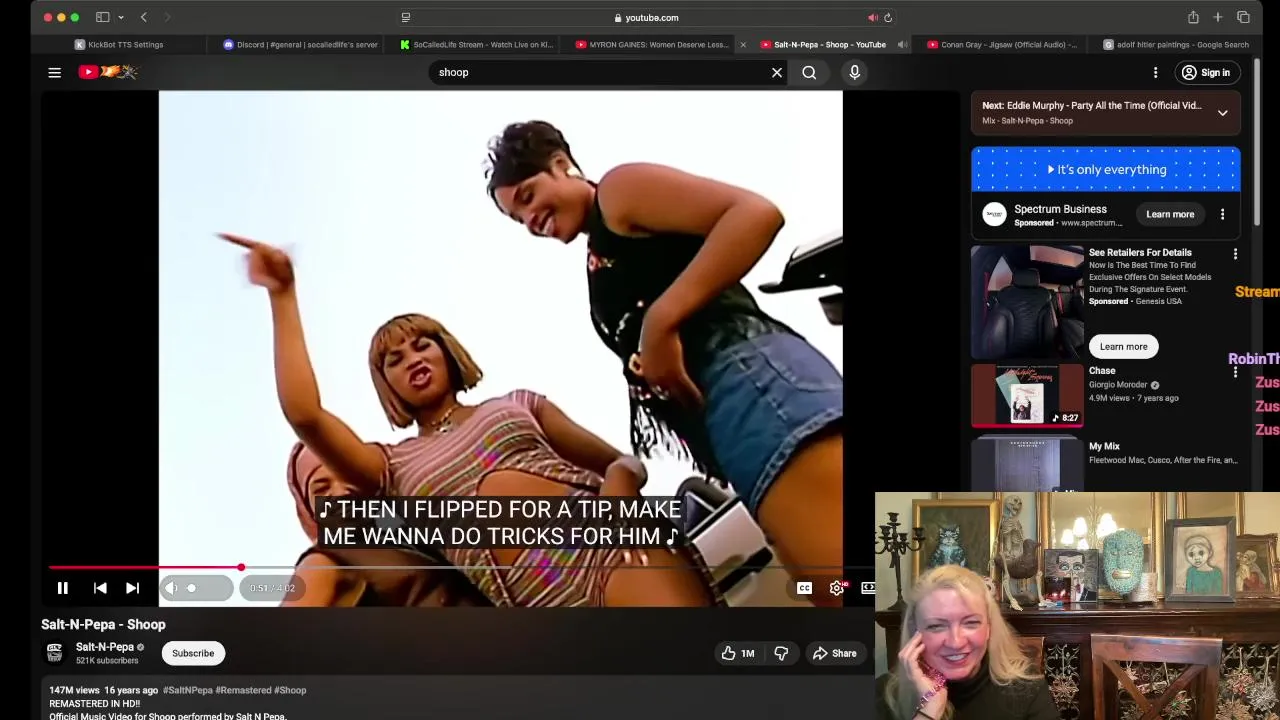Switch to the Discord #general tab
Viewport: 1280px width, 720px height.
coord(300,44)
